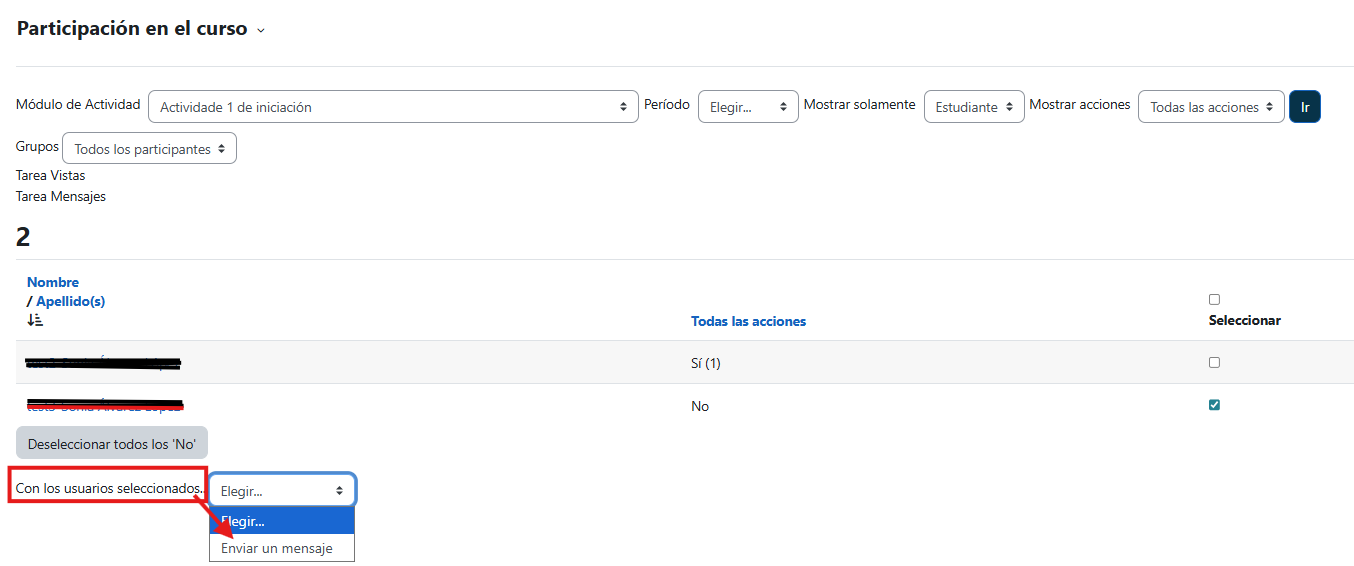Select Elegir... option in open list
The image size is (1354, 566).
pos(281,521)
